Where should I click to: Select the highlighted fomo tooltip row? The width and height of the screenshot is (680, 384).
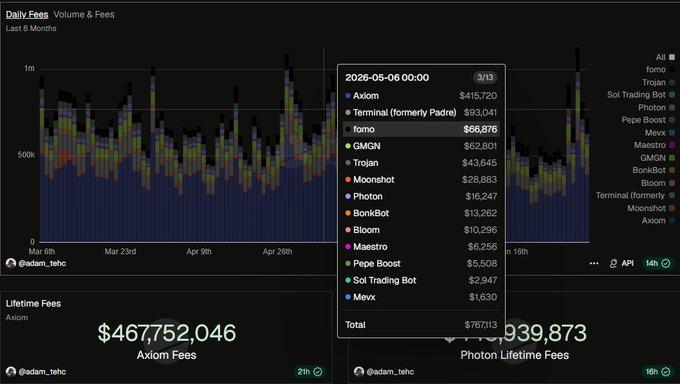click(x=421, y=129)
